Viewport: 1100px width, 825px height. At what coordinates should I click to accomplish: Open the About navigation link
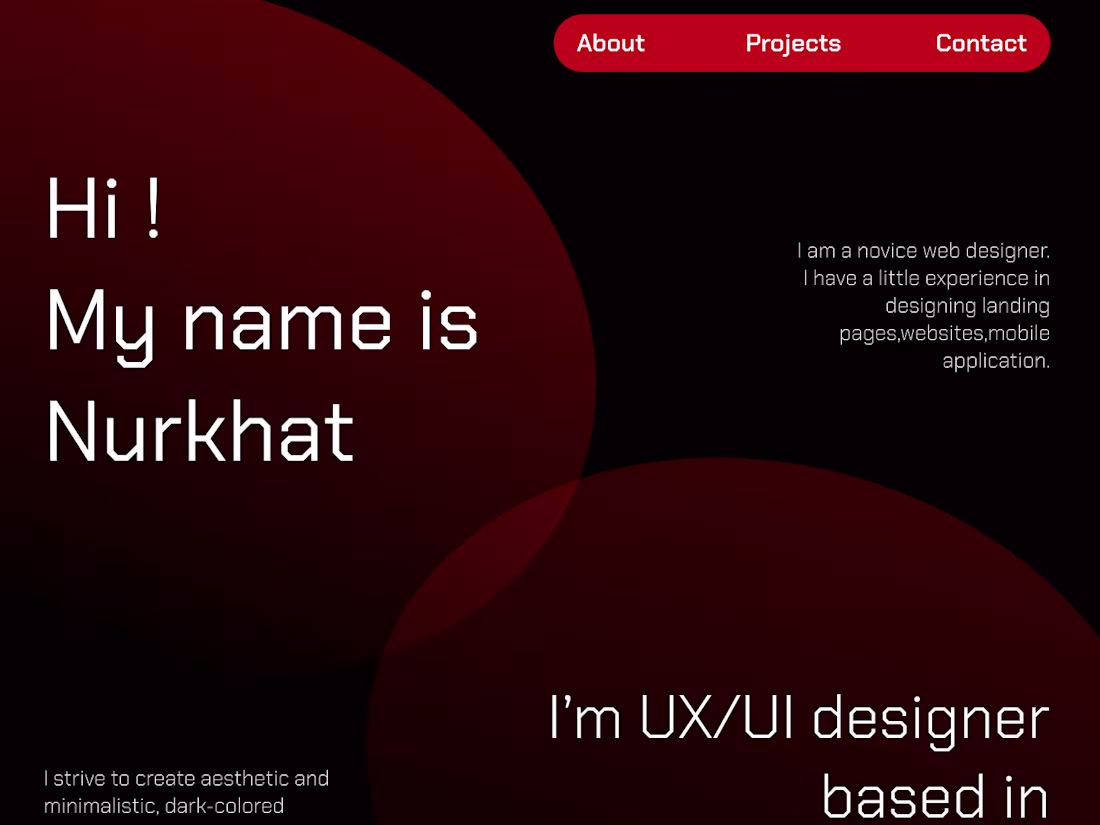[x=610, y=43]
